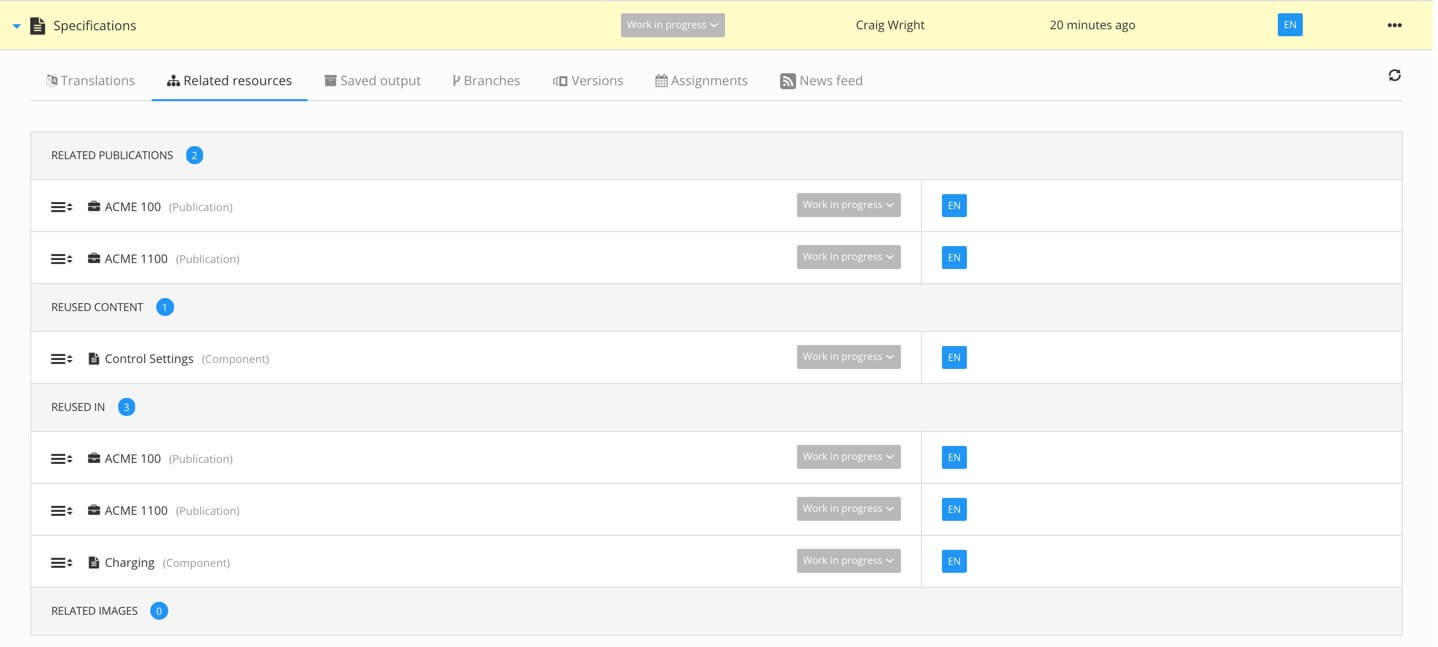Click the refresh icon at top right
This screenshot has height=647, width=1438.
click(1394, 75)
